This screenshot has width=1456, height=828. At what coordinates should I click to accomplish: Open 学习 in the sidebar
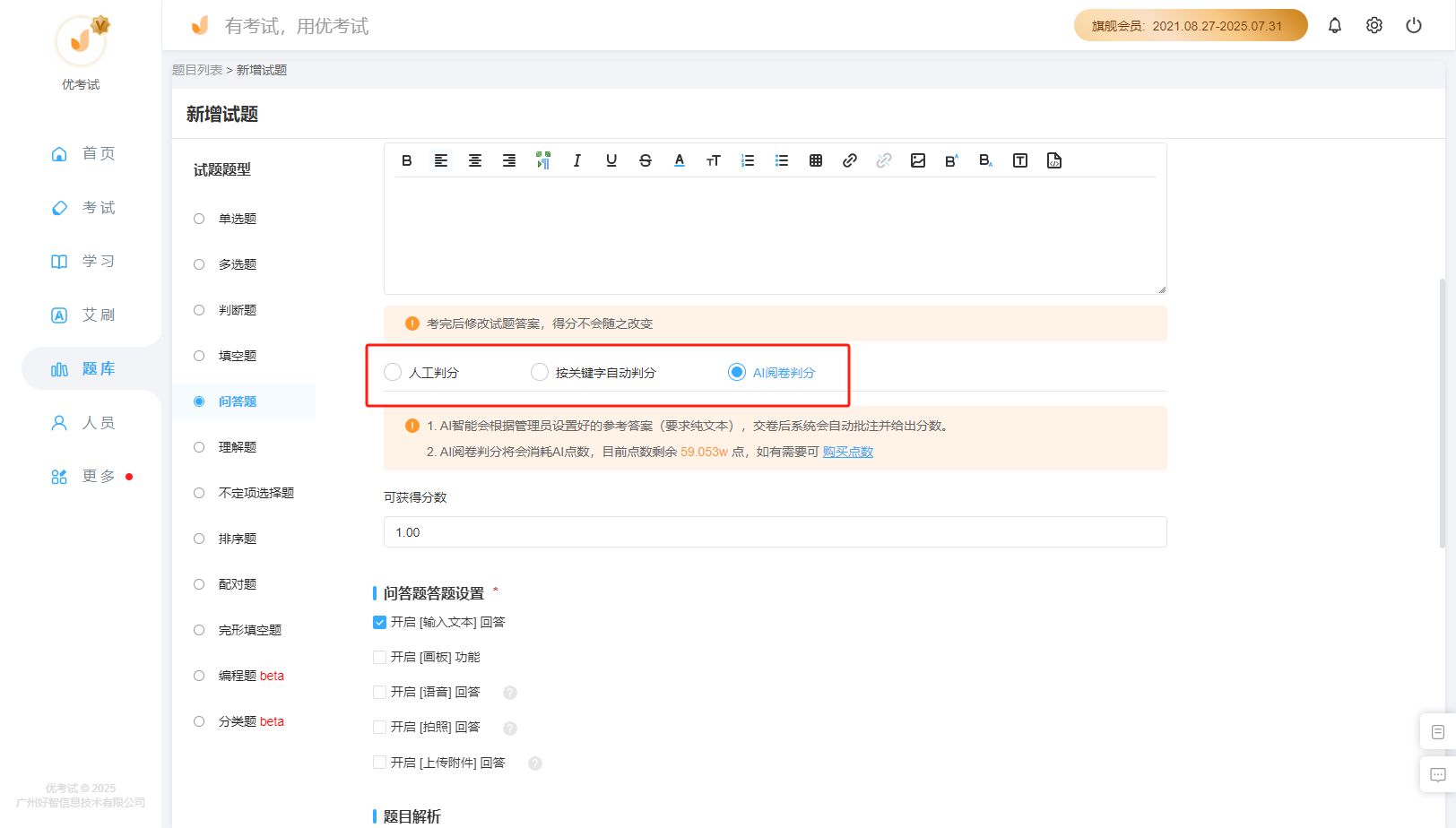pyautogui.click(x=83, y=261)
